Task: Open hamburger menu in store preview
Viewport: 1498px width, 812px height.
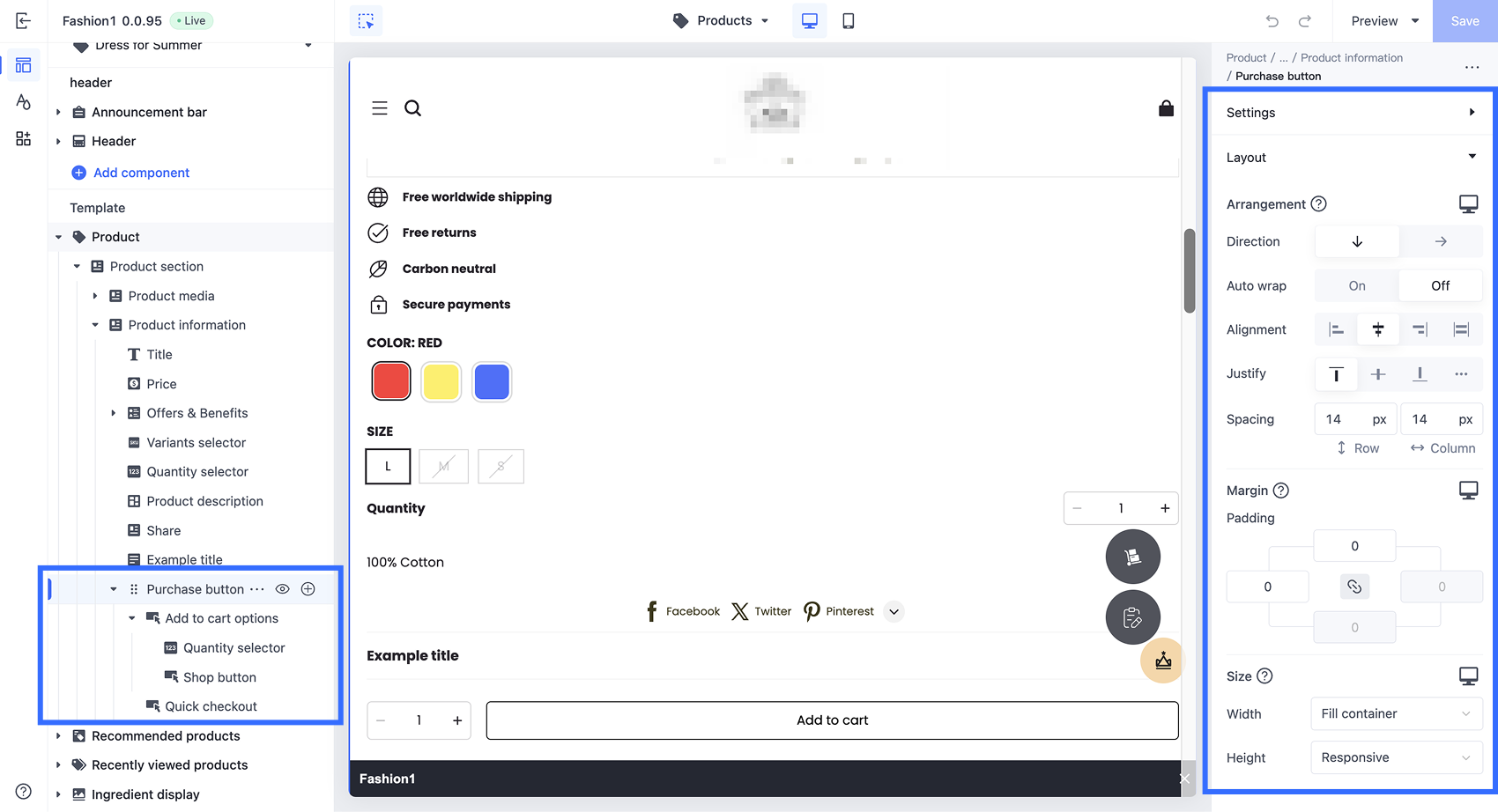Action: pos(380,108)
